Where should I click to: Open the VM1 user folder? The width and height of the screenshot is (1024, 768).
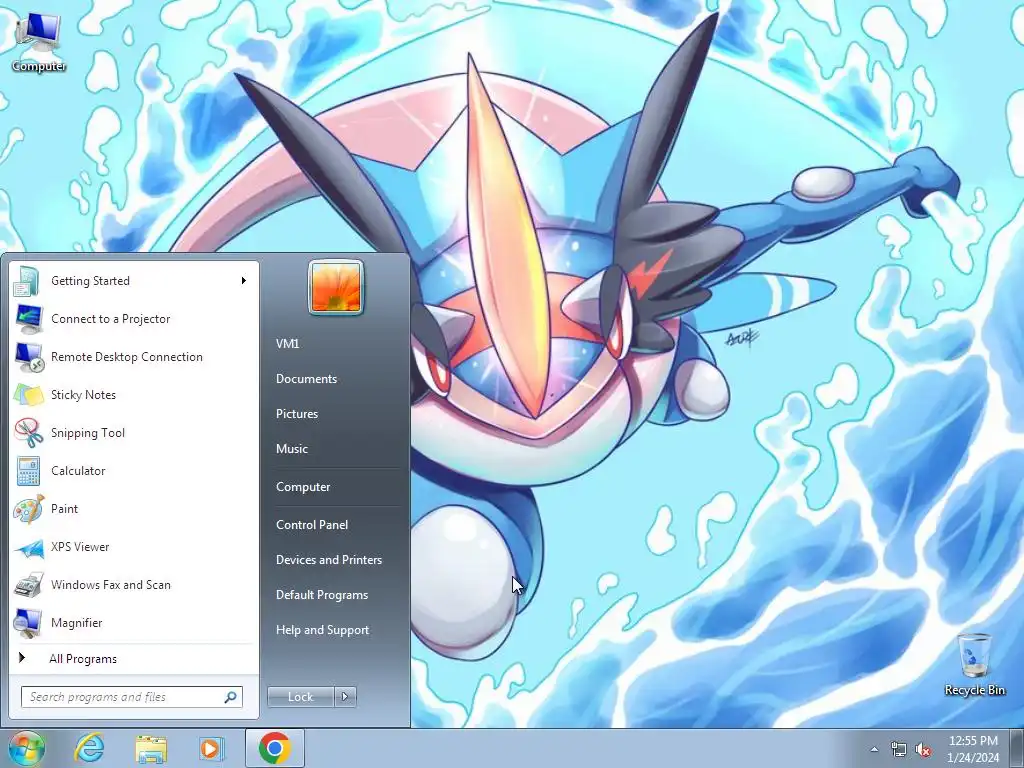click(287, 344)
